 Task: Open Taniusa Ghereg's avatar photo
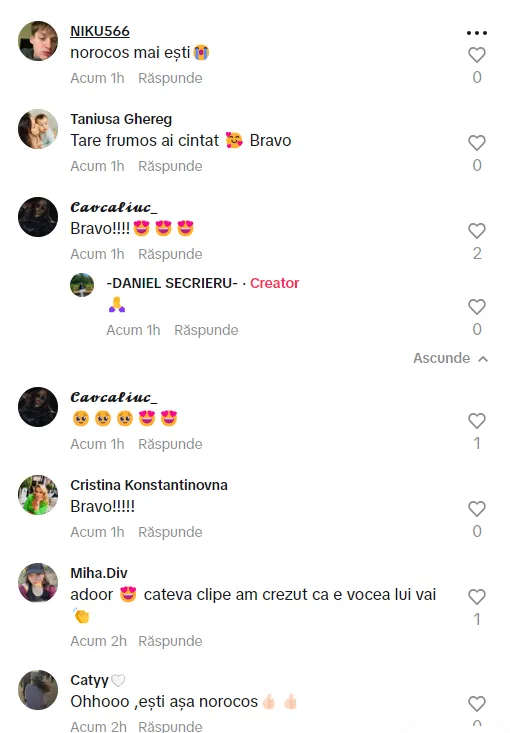click(38, 129)
